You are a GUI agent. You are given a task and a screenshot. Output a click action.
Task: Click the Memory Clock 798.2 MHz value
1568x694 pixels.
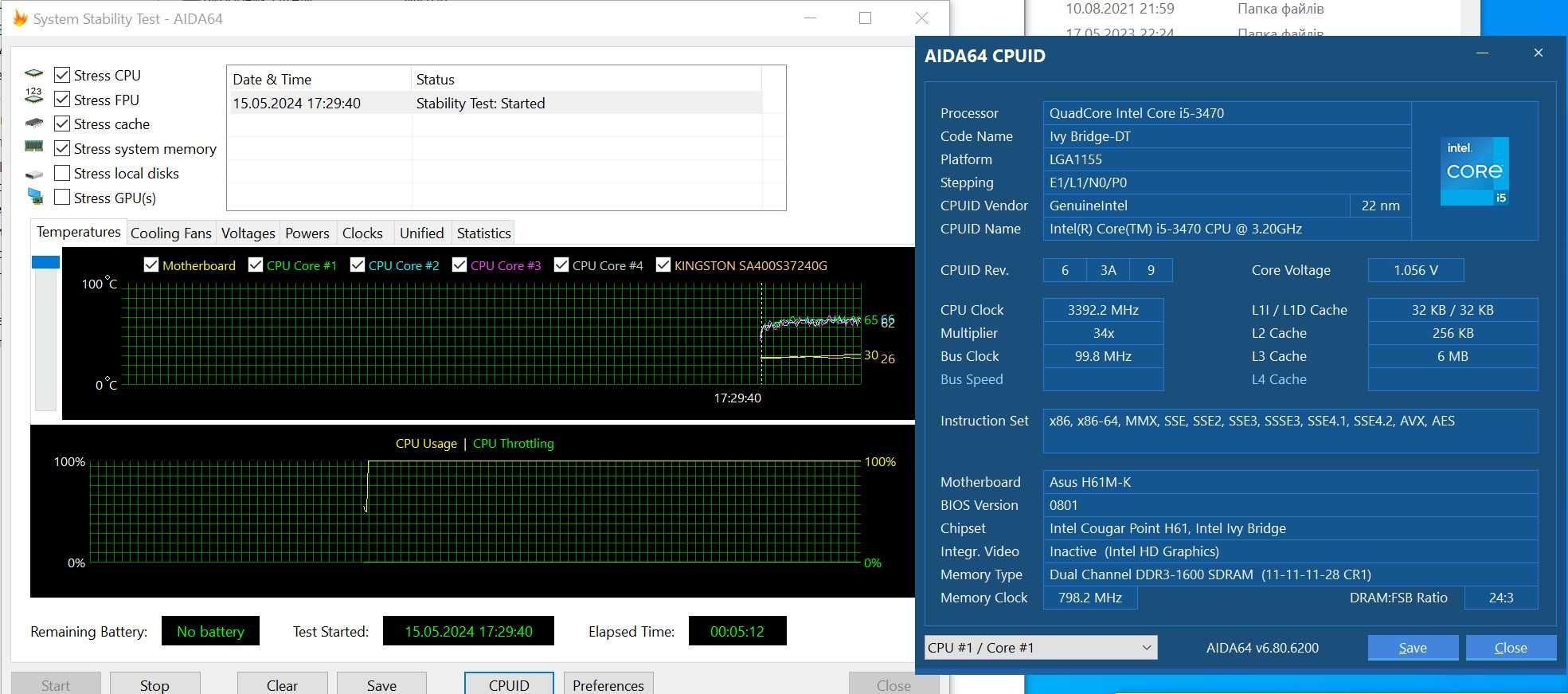coord(1089,598)
